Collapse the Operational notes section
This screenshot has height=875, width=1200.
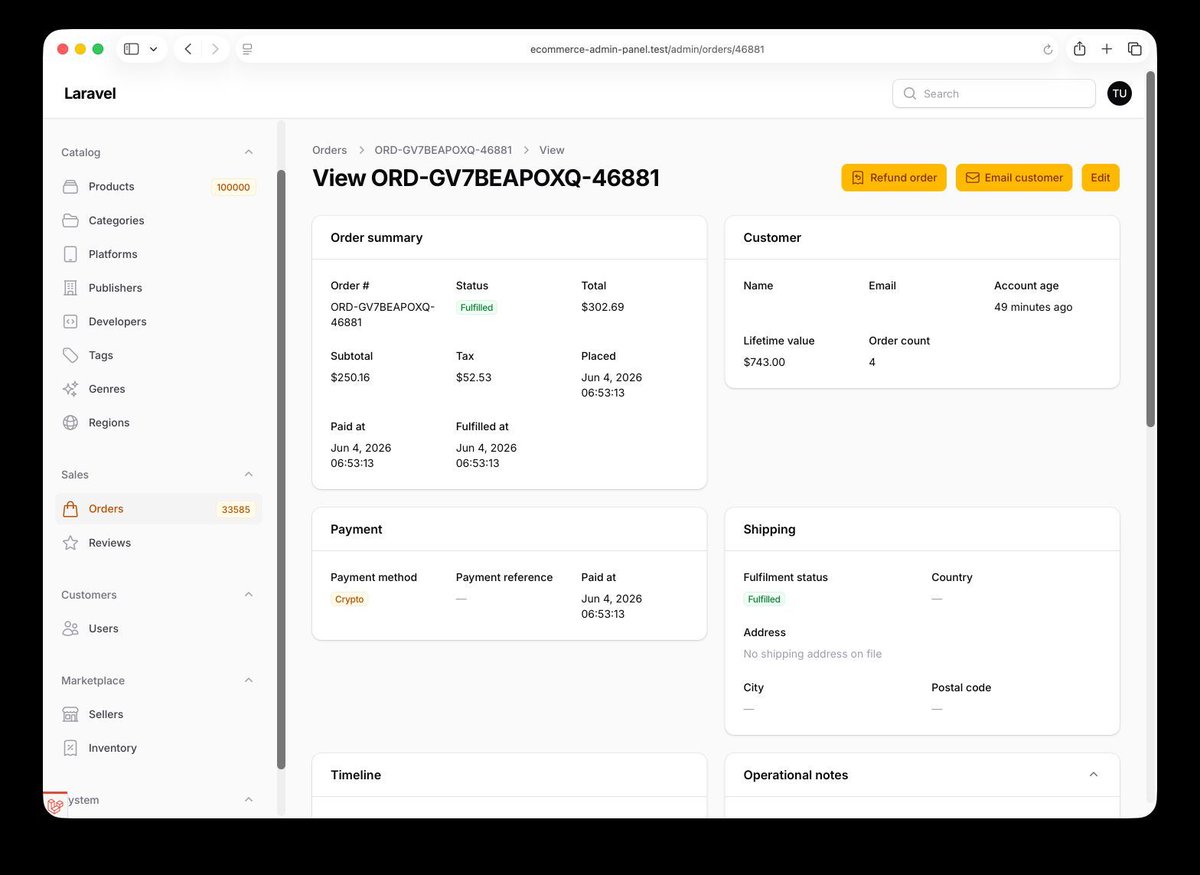point(1093,775)
